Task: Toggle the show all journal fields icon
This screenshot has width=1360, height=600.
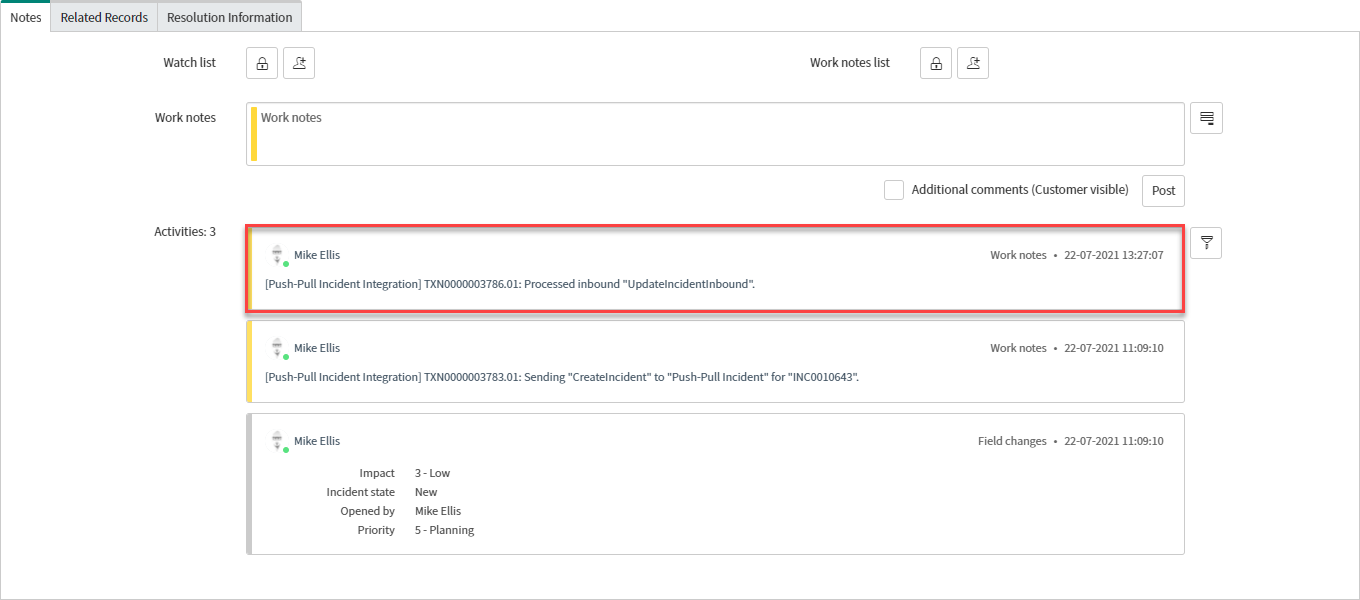Action: [x=1206, y=118]
